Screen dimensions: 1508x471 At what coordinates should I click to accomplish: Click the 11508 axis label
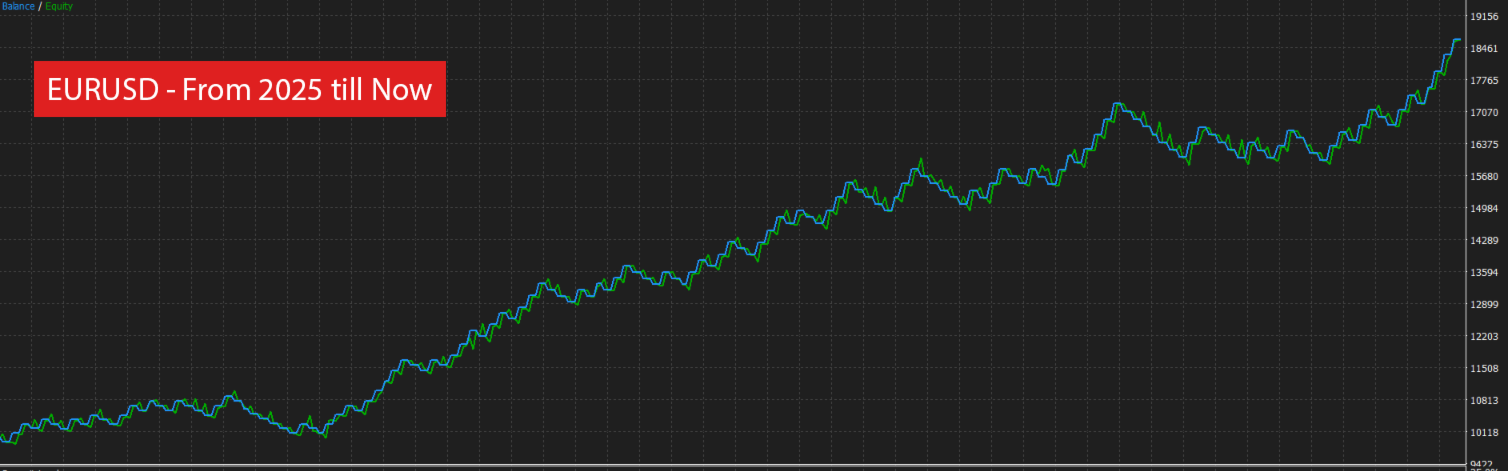pyautogui.click(x=1483, y=368)
